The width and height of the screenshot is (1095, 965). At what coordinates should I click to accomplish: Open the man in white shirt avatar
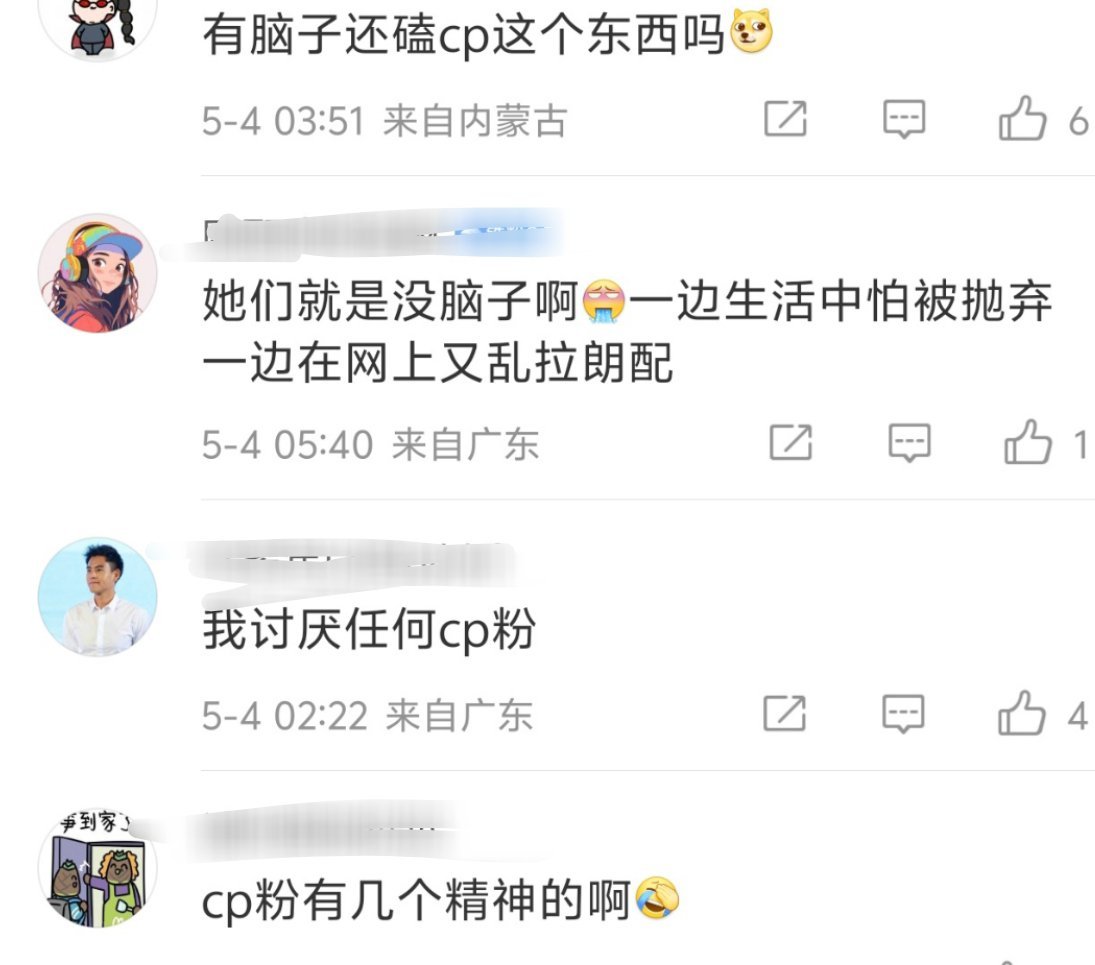98,597
